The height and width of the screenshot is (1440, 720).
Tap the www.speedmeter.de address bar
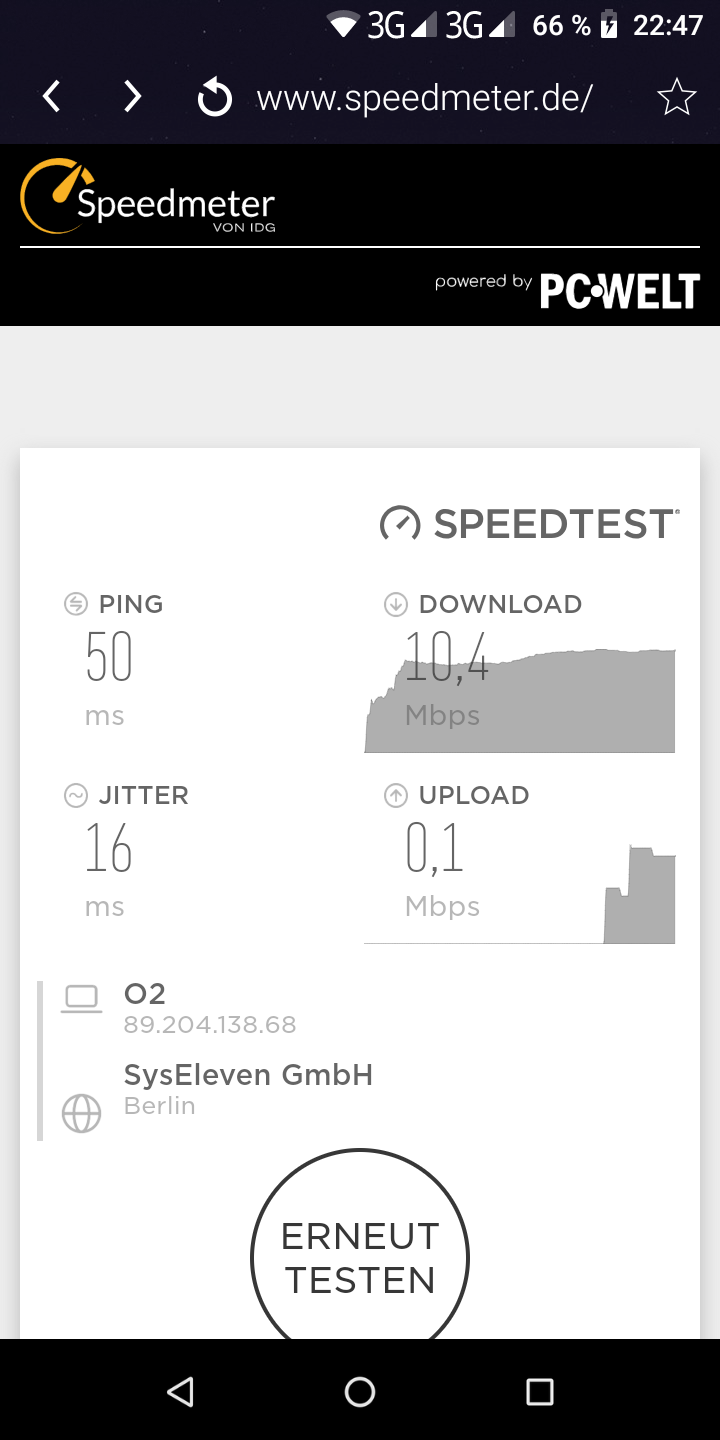[425, 98]
